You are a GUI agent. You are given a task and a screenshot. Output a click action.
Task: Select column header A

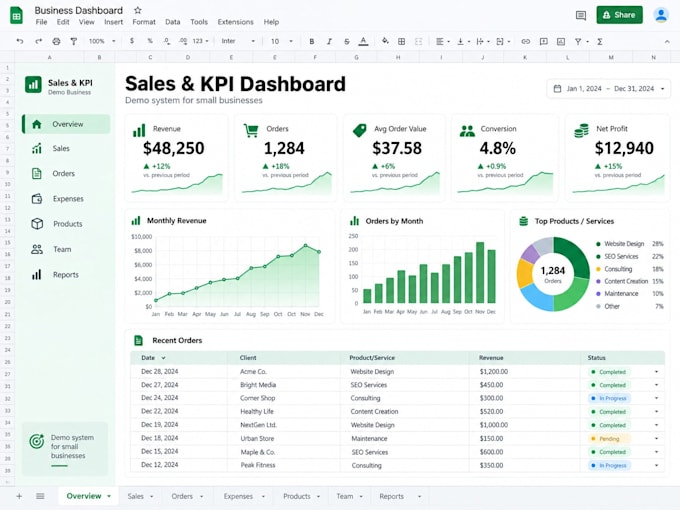pos(49,57)
